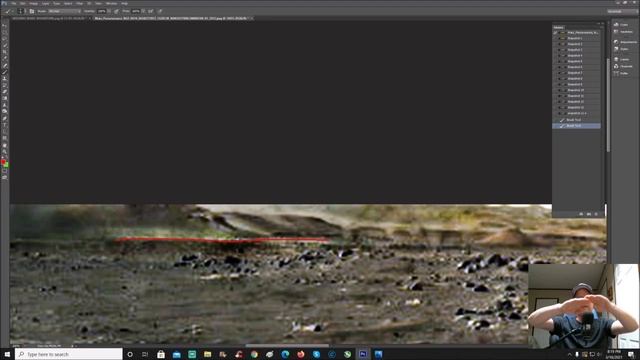Select the highlighted last Brush Tool state

tap(576, 126)
